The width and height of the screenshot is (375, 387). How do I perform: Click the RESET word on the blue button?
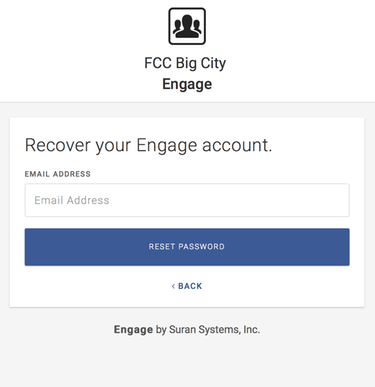[x=162, y=247]
